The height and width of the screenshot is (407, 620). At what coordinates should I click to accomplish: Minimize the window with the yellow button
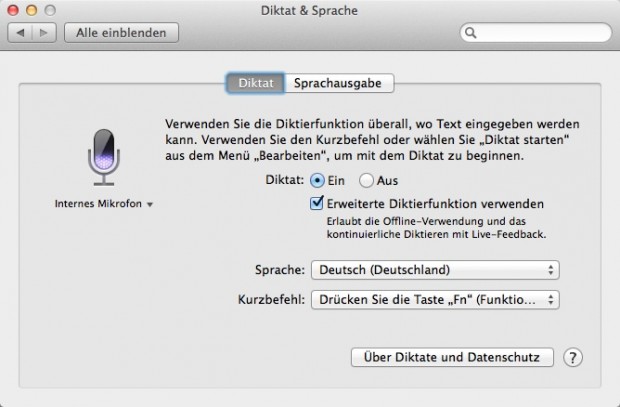point(32,10)
